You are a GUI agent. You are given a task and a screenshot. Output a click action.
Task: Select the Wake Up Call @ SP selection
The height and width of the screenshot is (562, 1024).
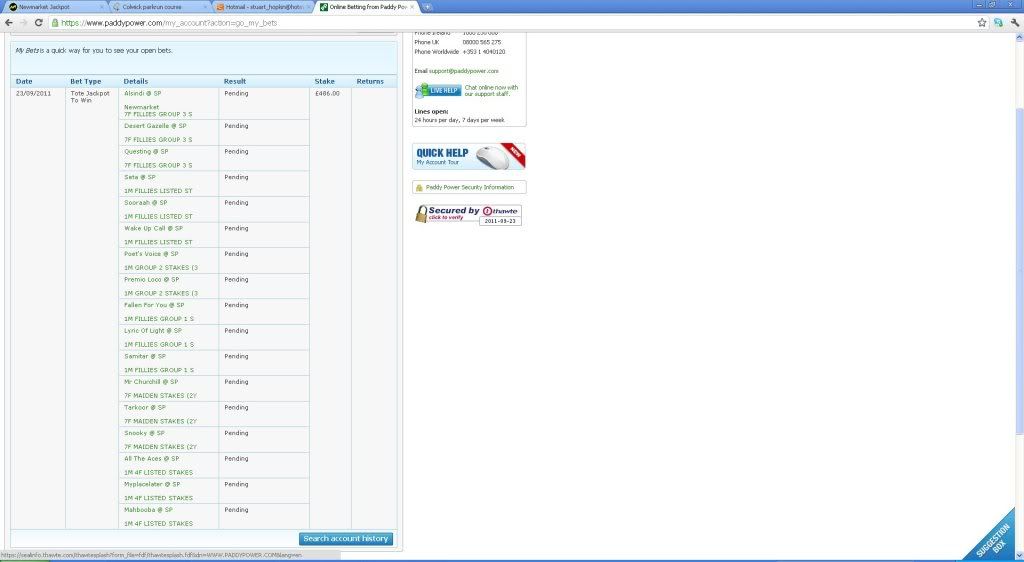(x=153, y=228)
